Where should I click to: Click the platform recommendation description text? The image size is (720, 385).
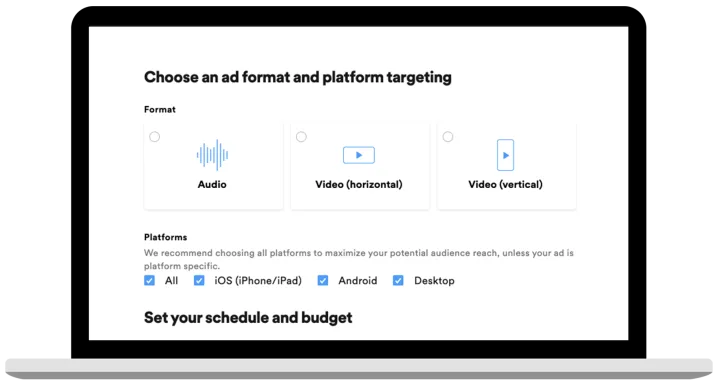(359, 259)
